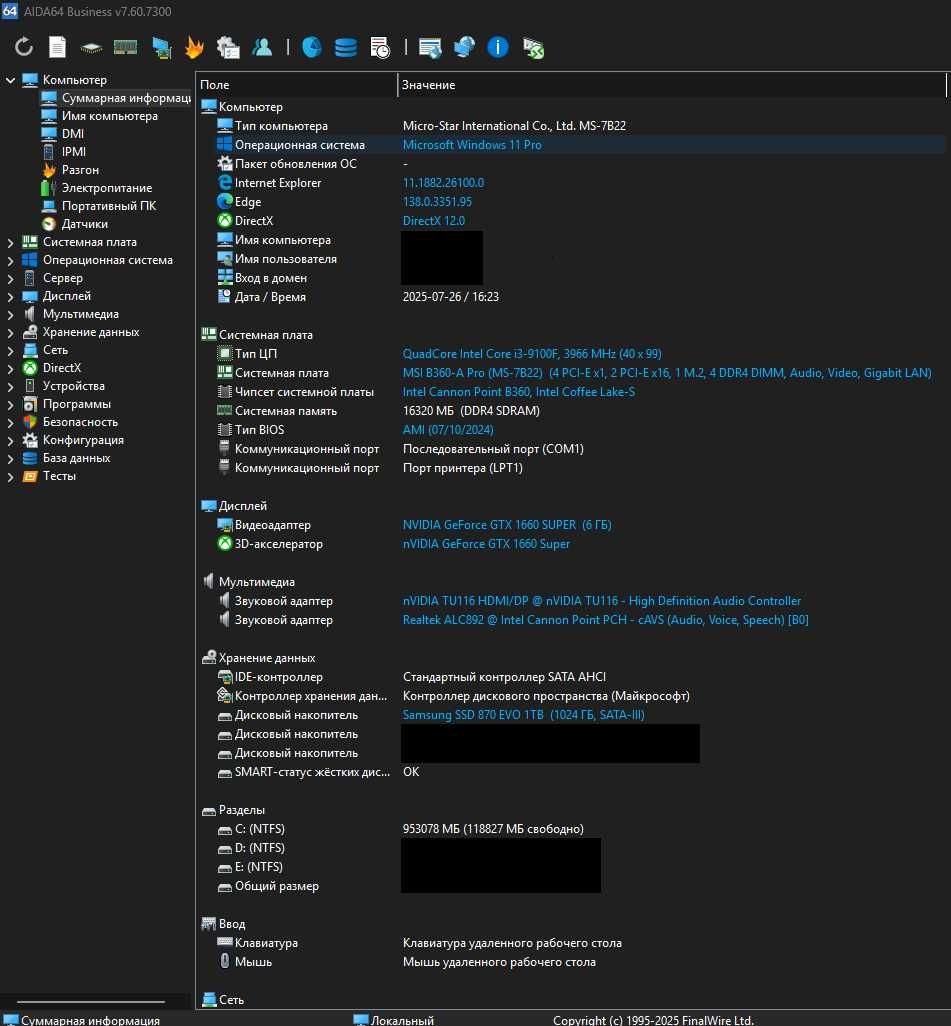Select the Безопасность tree item
This screenshot has height=1026, width=951.
tap(80, 422)
